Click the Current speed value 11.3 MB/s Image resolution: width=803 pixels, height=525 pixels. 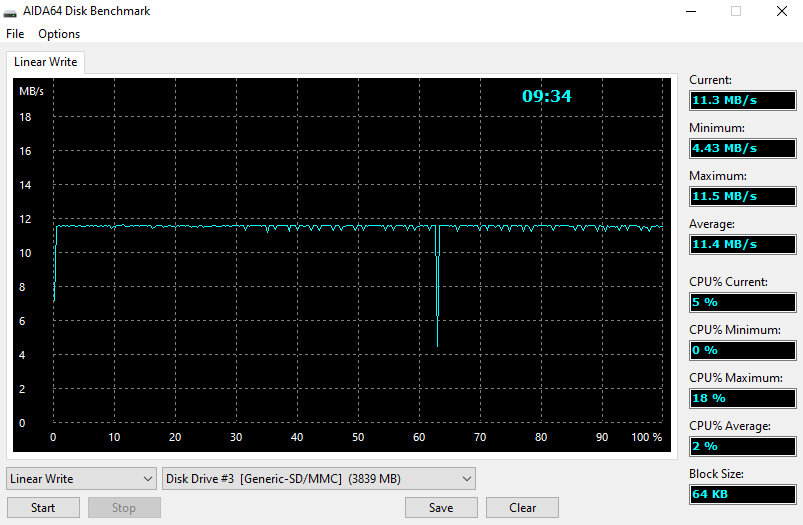743,100
